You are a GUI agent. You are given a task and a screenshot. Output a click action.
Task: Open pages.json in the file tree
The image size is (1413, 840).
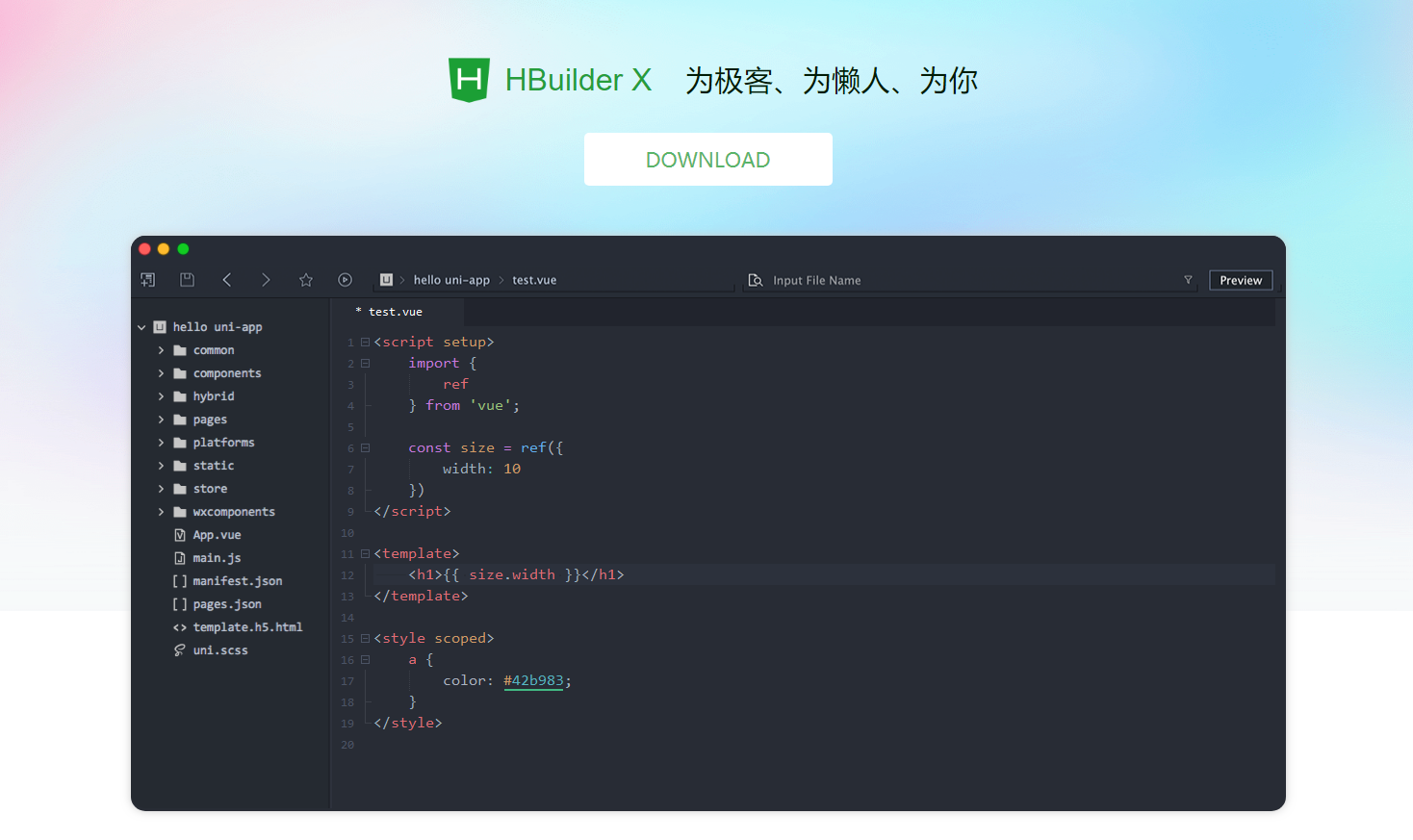coord(227,604)
